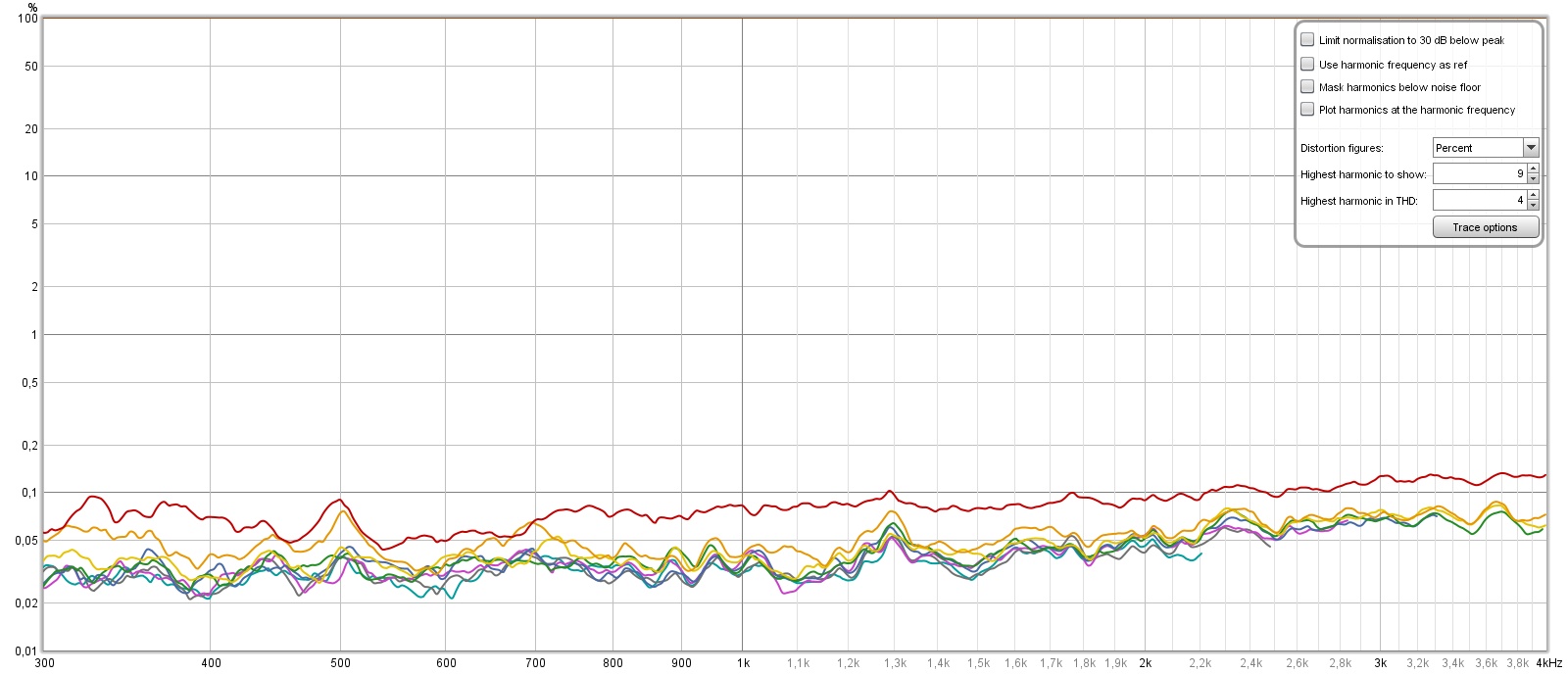1568x674 pixels.
Task: Enable Limit normalisation to 30 dB below peak
Action: (x=1307, y=40)
